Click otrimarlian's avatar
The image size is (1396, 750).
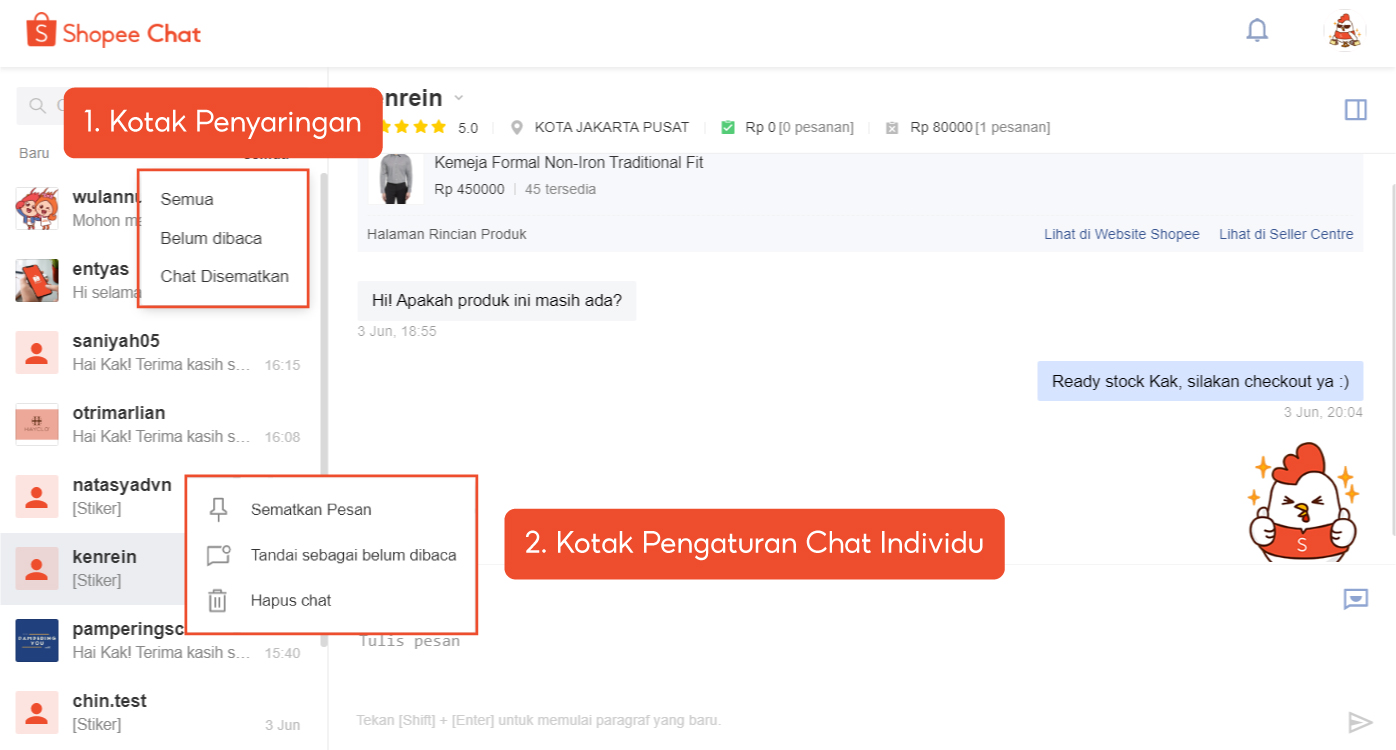coord(36,424)
